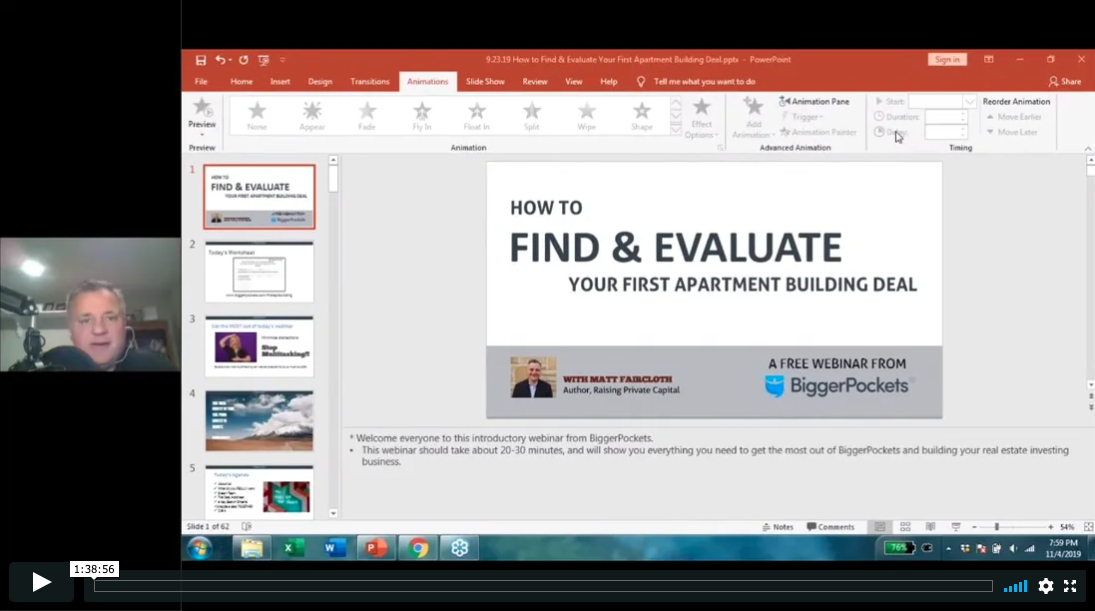Click the Redo icon in title bar
Screen dimensions: 1095x611
(243, 60)
